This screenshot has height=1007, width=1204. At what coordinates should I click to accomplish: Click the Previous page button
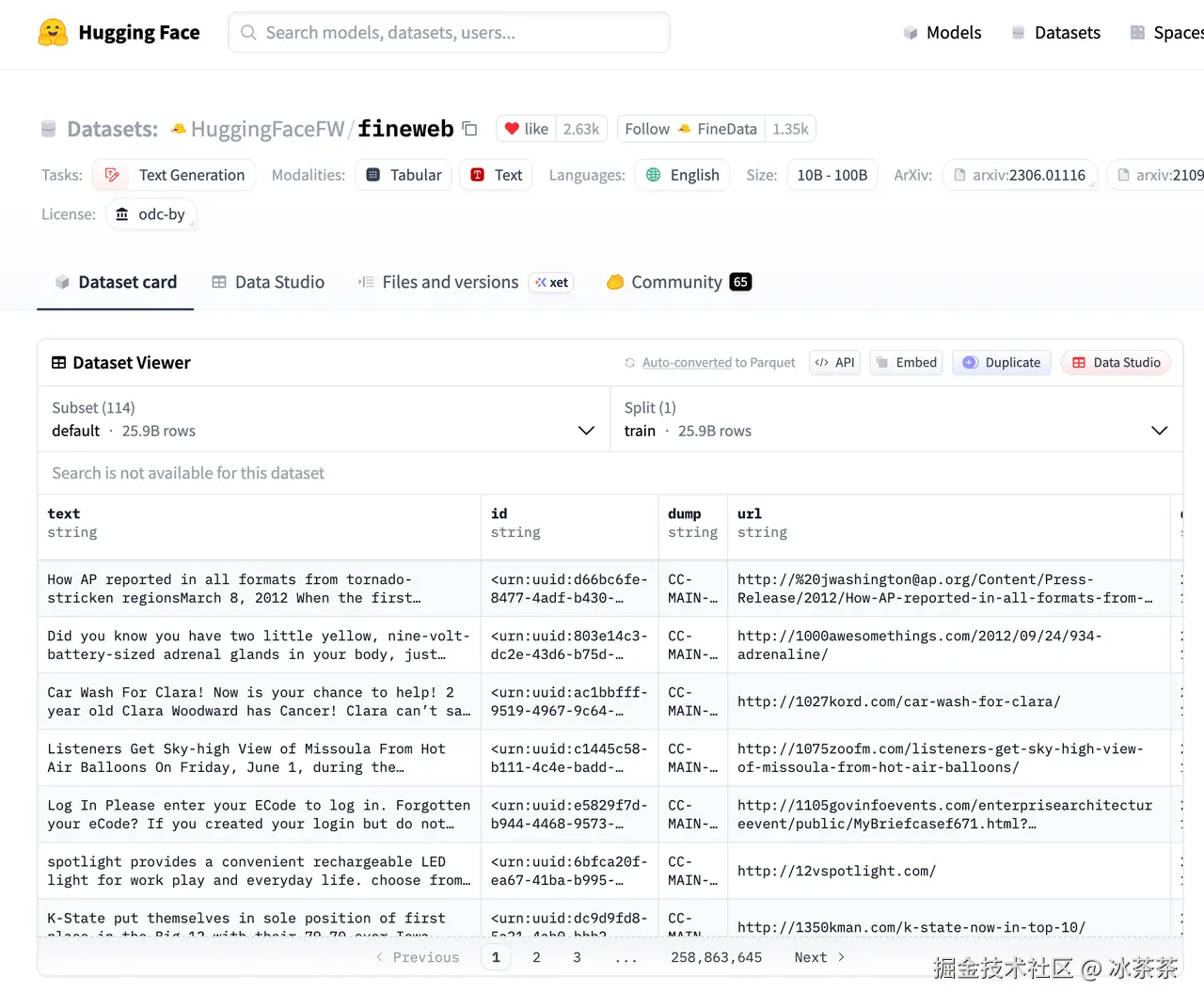pyautogui.click(x=417, y=957)
